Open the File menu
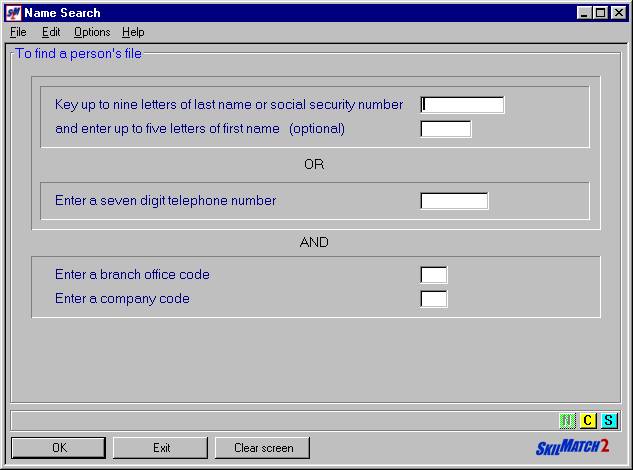Image resolution: width=633 pixels, height=470 pixels. click(18, 32)
